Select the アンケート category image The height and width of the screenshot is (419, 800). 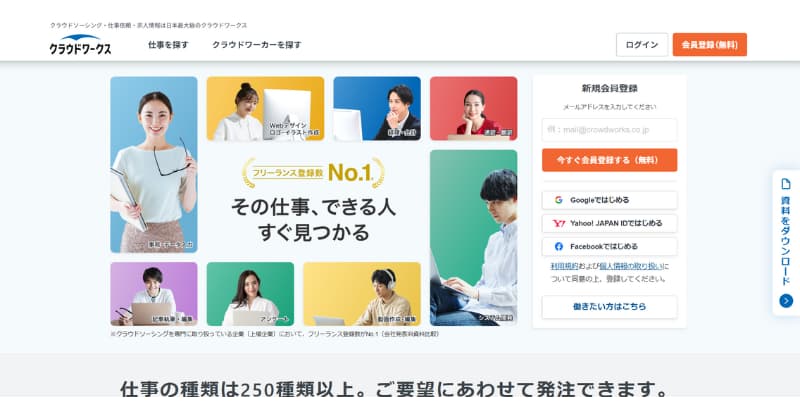pos(251,294)
